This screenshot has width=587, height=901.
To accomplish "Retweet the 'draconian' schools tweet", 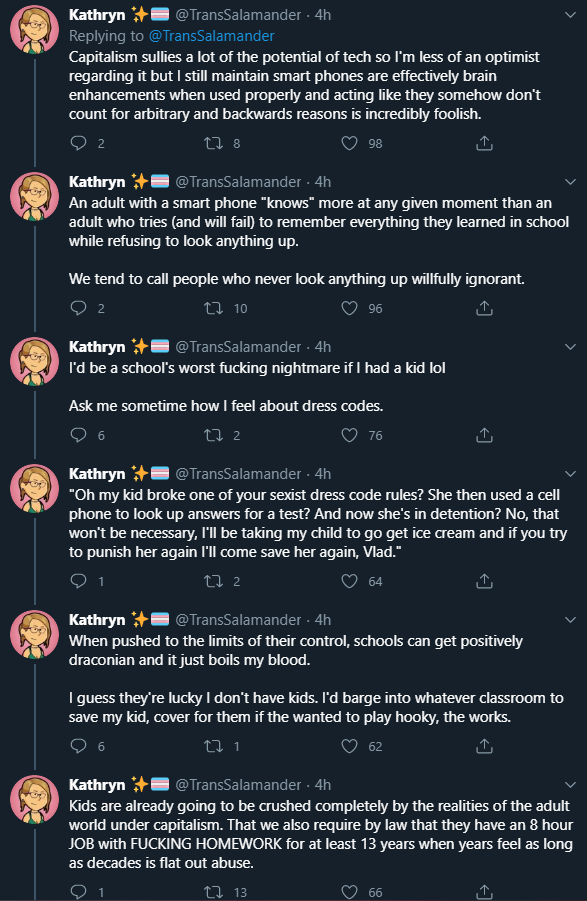I will click(x=214, y=746).
